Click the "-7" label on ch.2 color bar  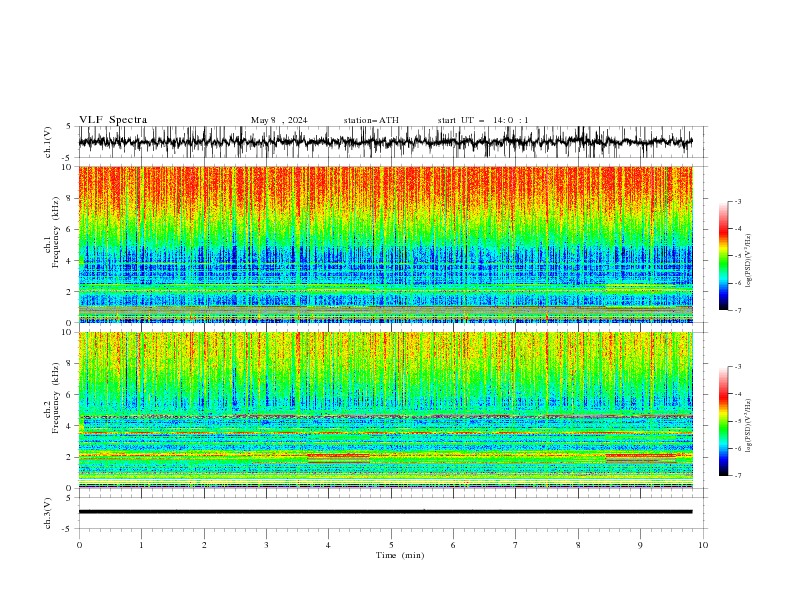point(737,476)
